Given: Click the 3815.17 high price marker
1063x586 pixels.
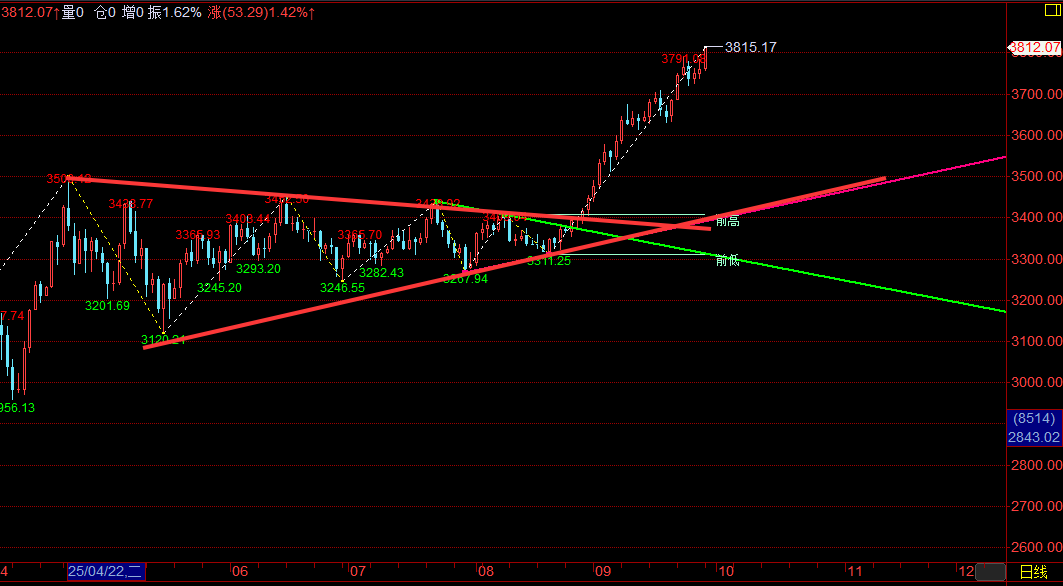Looking at the screenshot, I should (750, 47).
